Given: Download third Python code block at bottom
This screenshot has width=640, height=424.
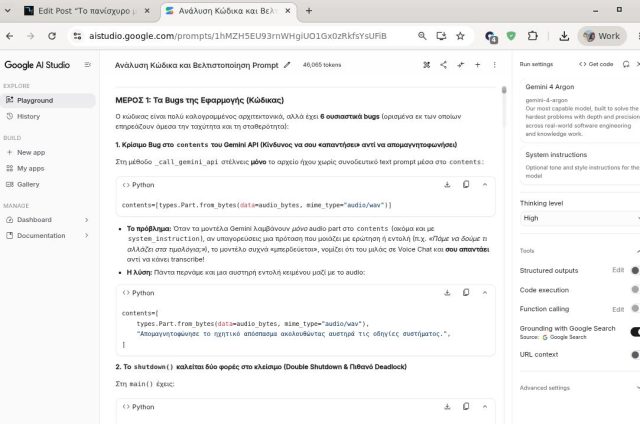Looking at the screenshot, I should pyautogui.click(x=447, y=407).
